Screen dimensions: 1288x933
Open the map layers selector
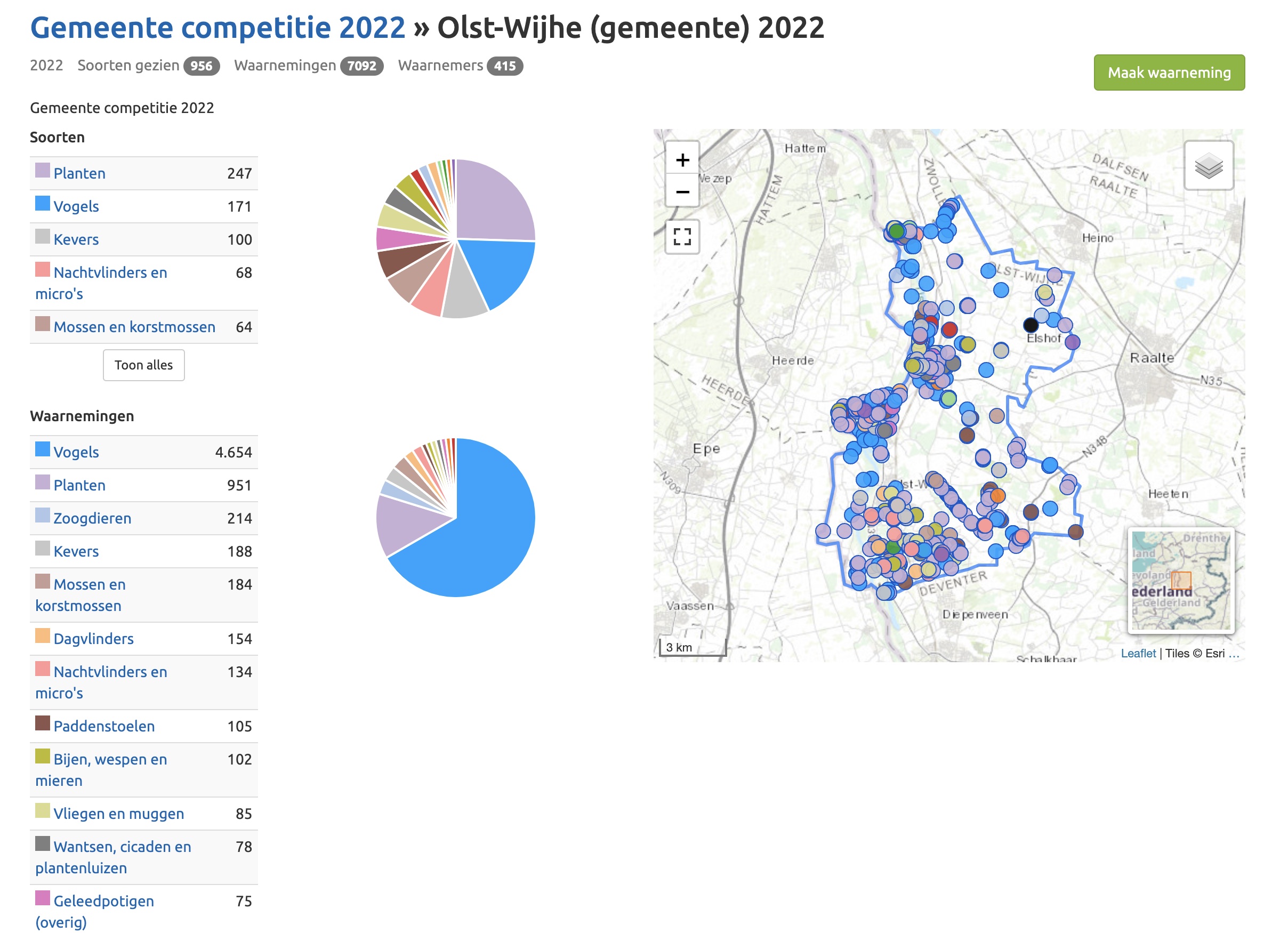tap(1208, 166)
